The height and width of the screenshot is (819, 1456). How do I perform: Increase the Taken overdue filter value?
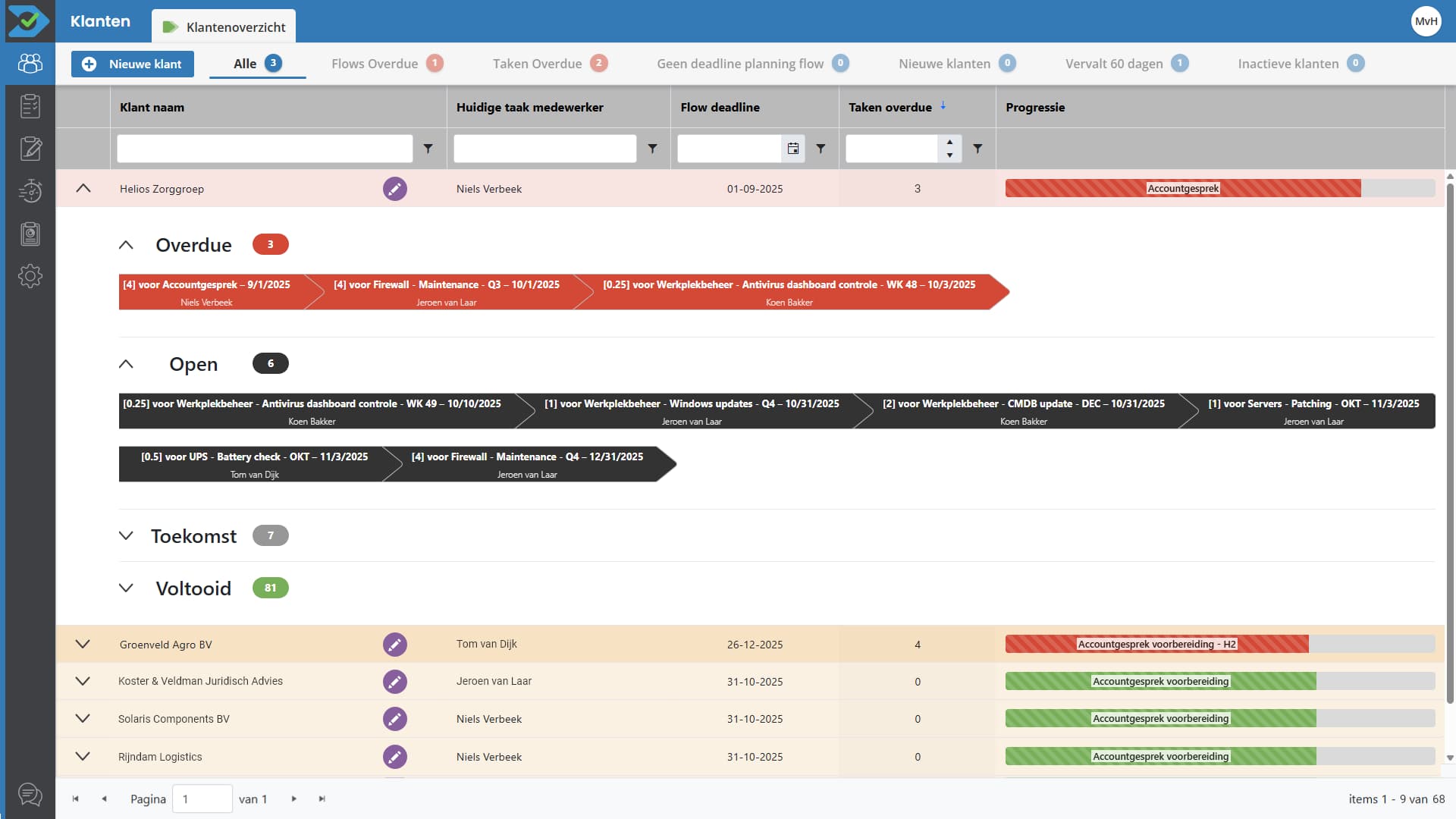click(x=949, y=142)
